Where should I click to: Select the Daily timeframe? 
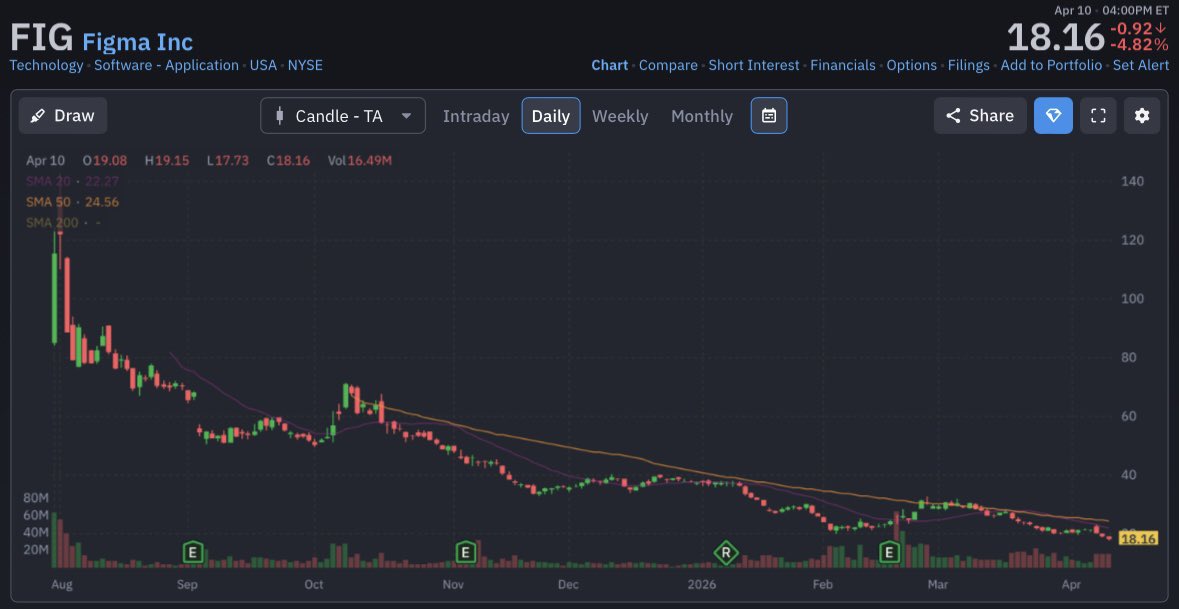(x=551, y=116)
